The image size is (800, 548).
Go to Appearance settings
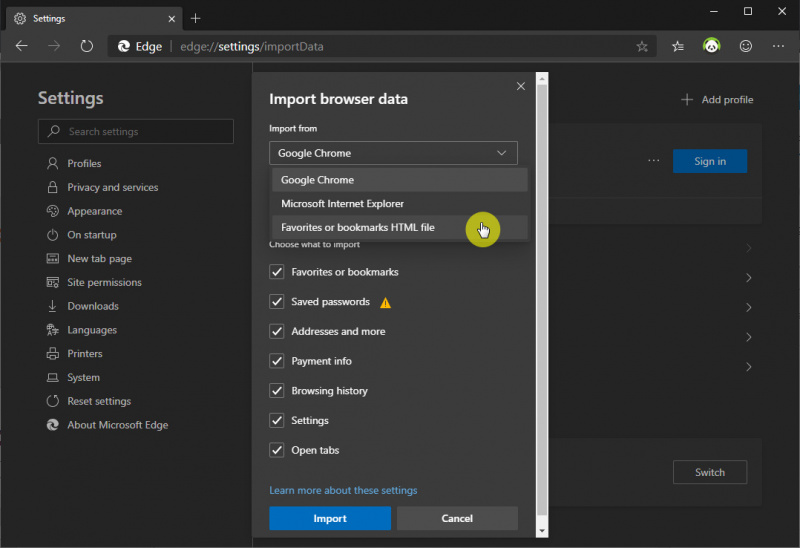pos(85,211)
